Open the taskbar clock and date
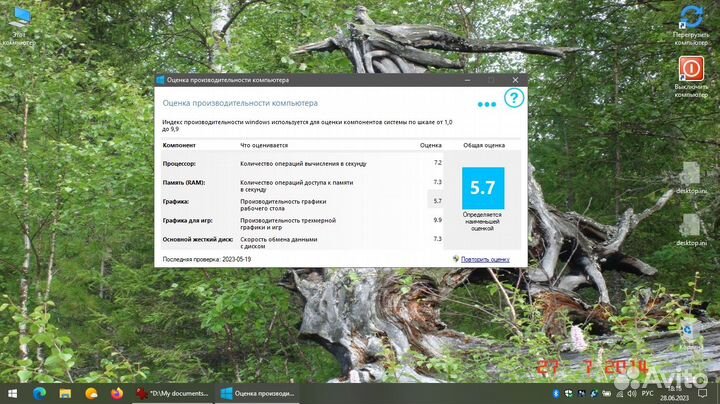The height and width of the screenshot is (404, 720). [x=675, y=393]
